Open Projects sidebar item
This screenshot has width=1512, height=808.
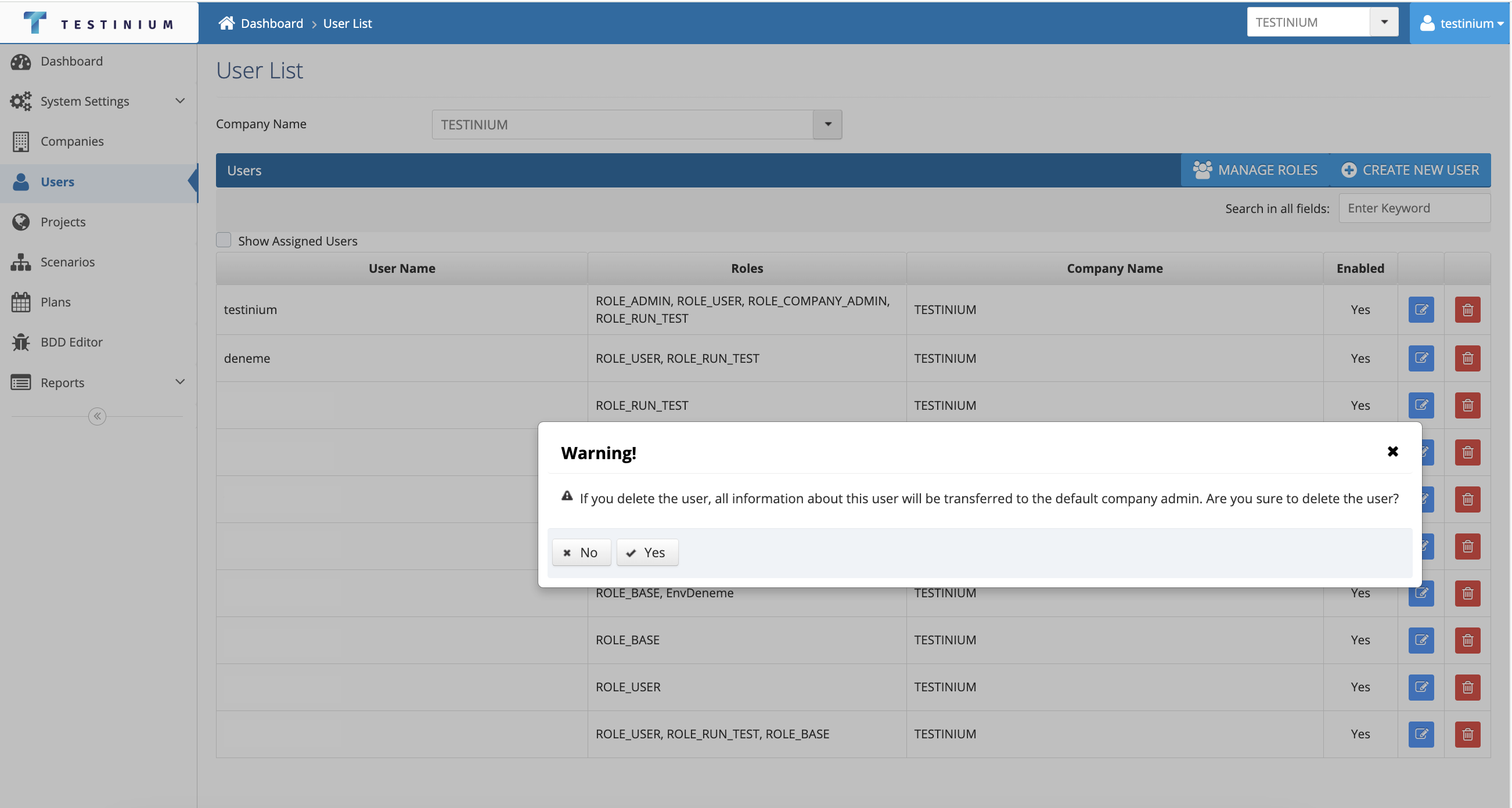click(x=63, y=222)
